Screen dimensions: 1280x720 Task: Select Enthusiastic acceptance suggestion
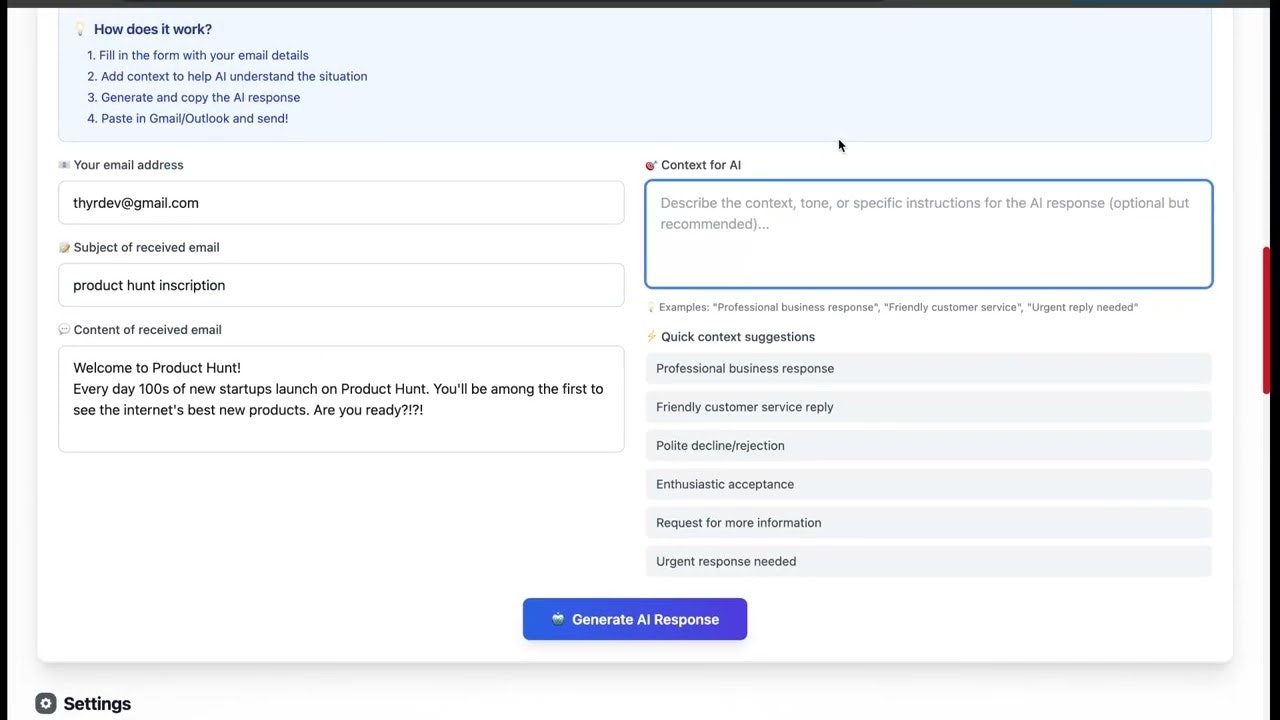928,484
